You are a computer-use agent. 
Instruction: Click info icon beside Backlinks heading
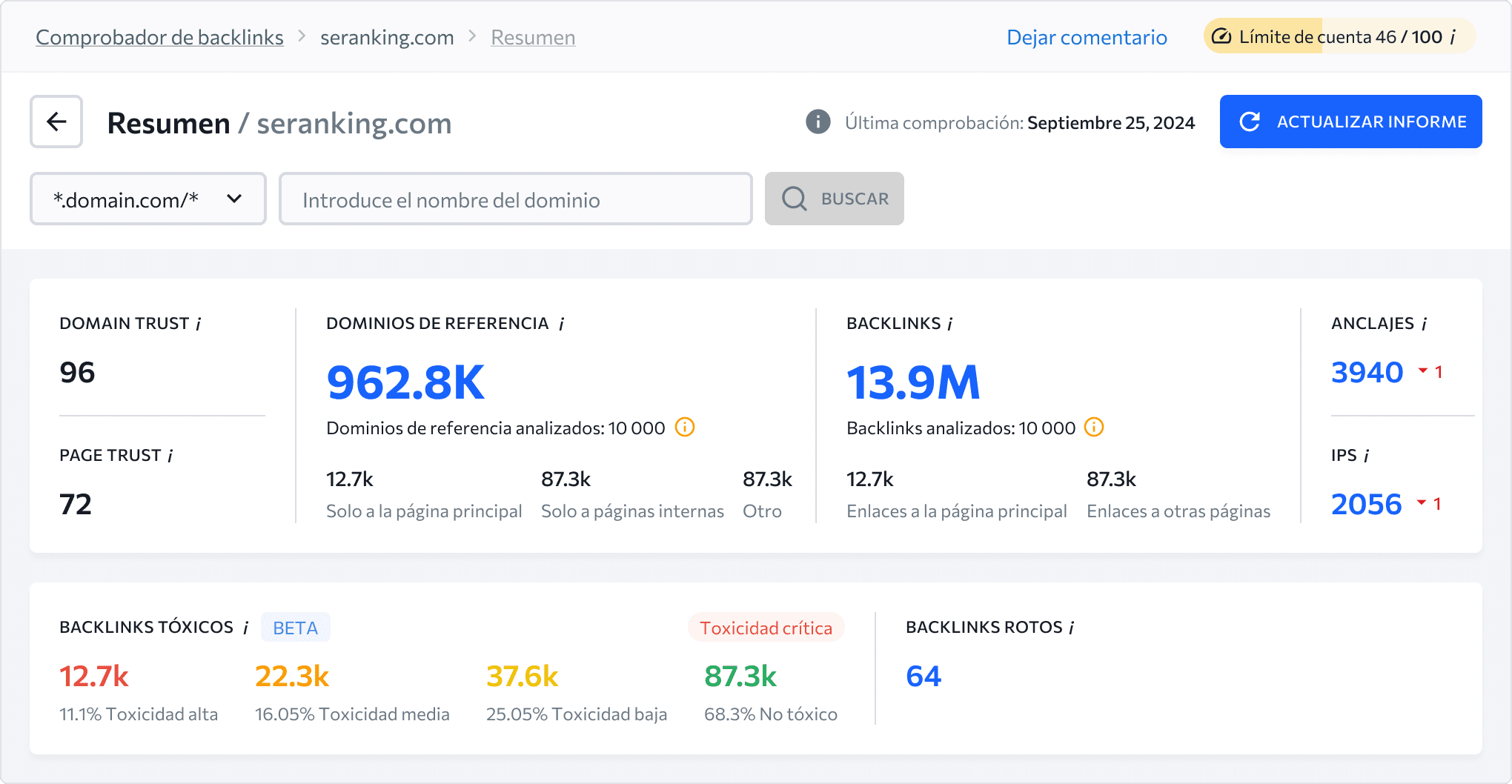tap(950, 324)
